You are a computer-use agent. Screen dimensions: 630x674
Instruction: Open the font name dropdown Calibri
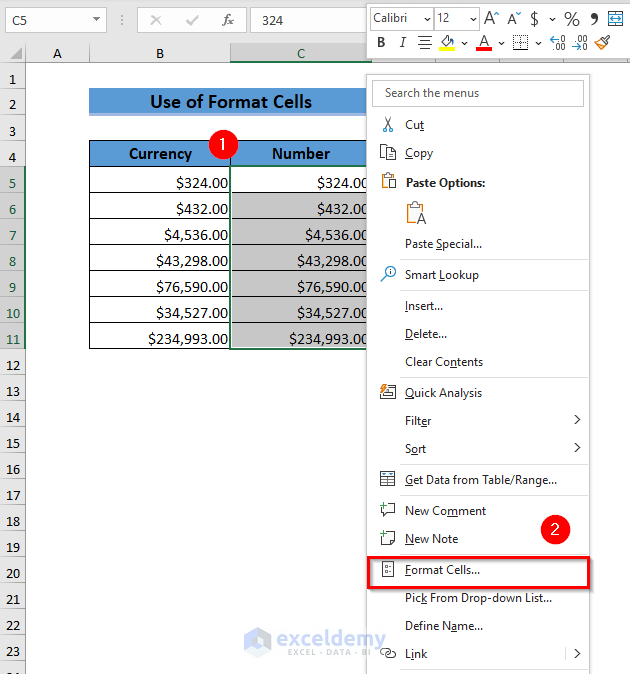click(427, 19)
